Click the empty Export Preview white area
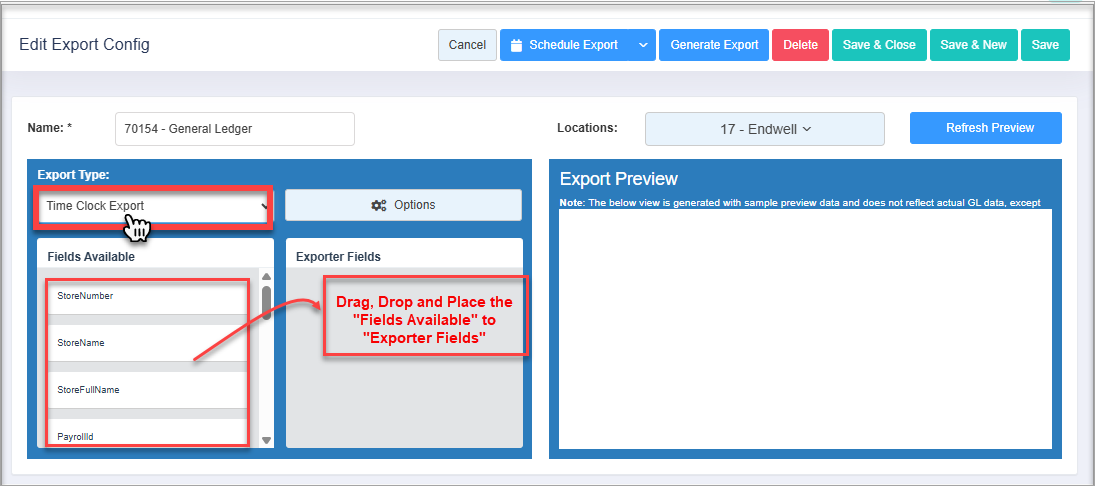The image size is (1095, 486). click(x=805, y=329)
